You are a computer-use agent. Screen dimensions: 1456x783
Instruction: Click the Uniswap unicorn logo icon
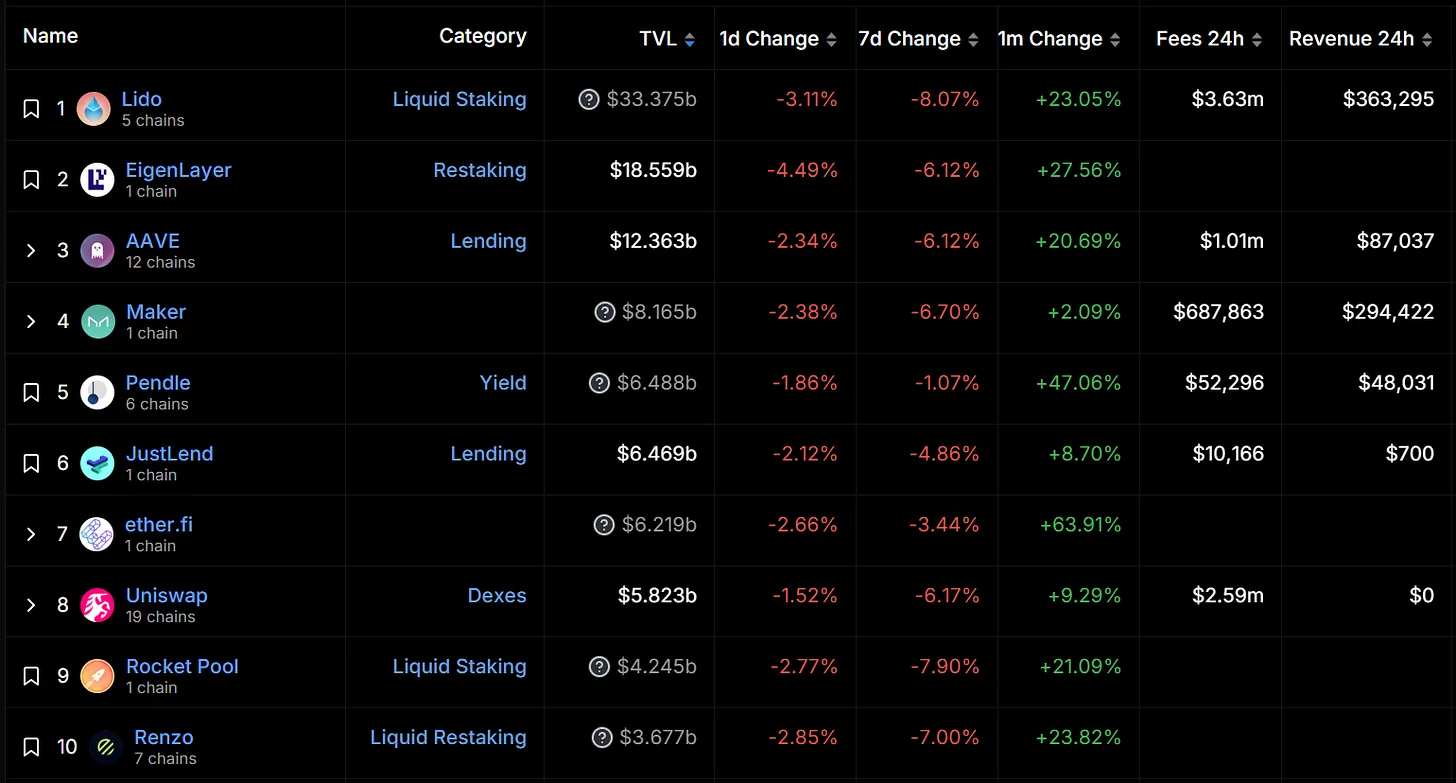pos(97,605)
